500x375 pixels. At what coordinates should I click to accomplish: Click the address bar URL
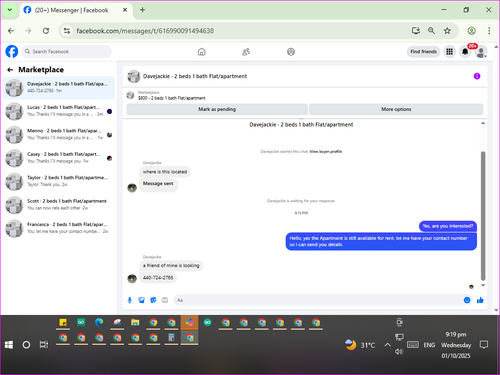pos(145,31)
